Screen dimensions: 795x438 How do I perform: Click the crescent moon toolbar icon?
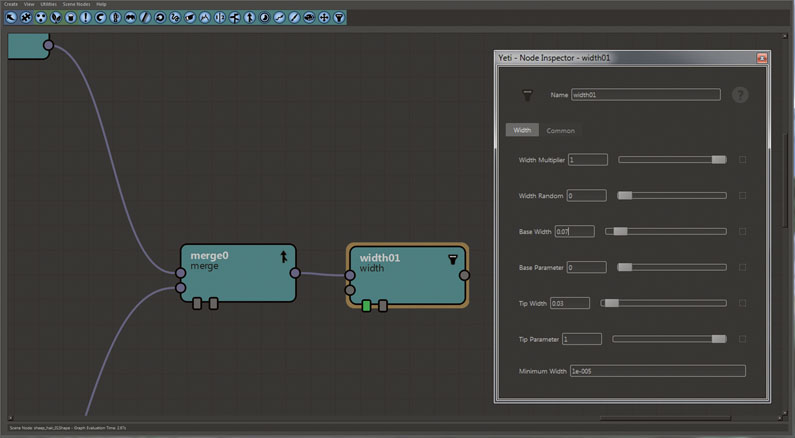pos(265,18)
